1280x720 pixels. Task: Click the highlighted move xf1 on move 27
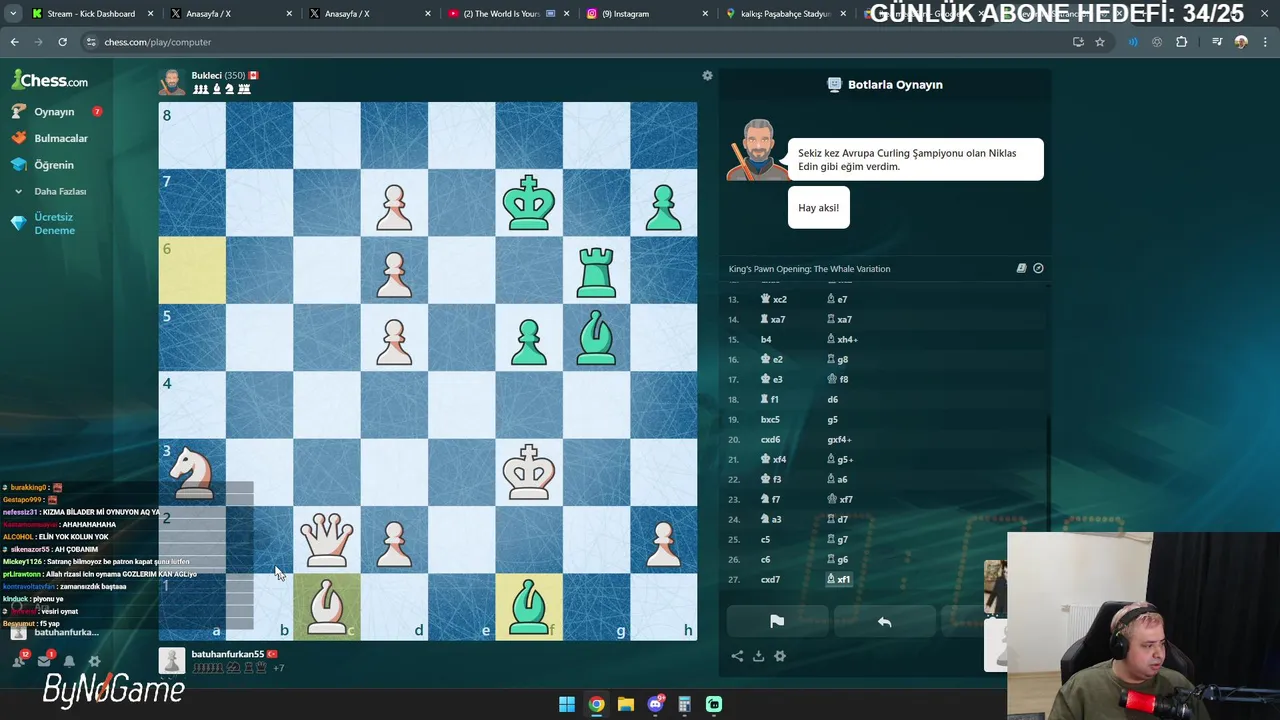(x=839, y=579)
